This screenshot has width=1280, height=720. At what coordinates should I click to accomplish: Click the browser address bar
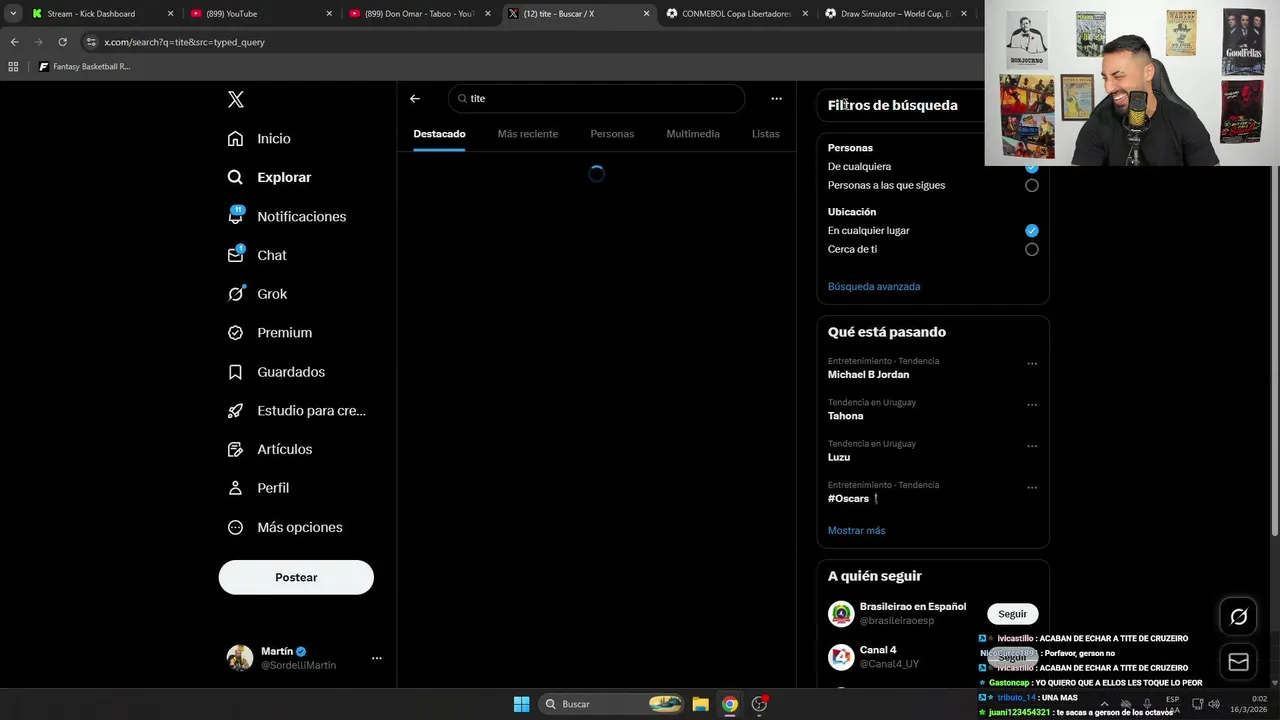point(530,42)
